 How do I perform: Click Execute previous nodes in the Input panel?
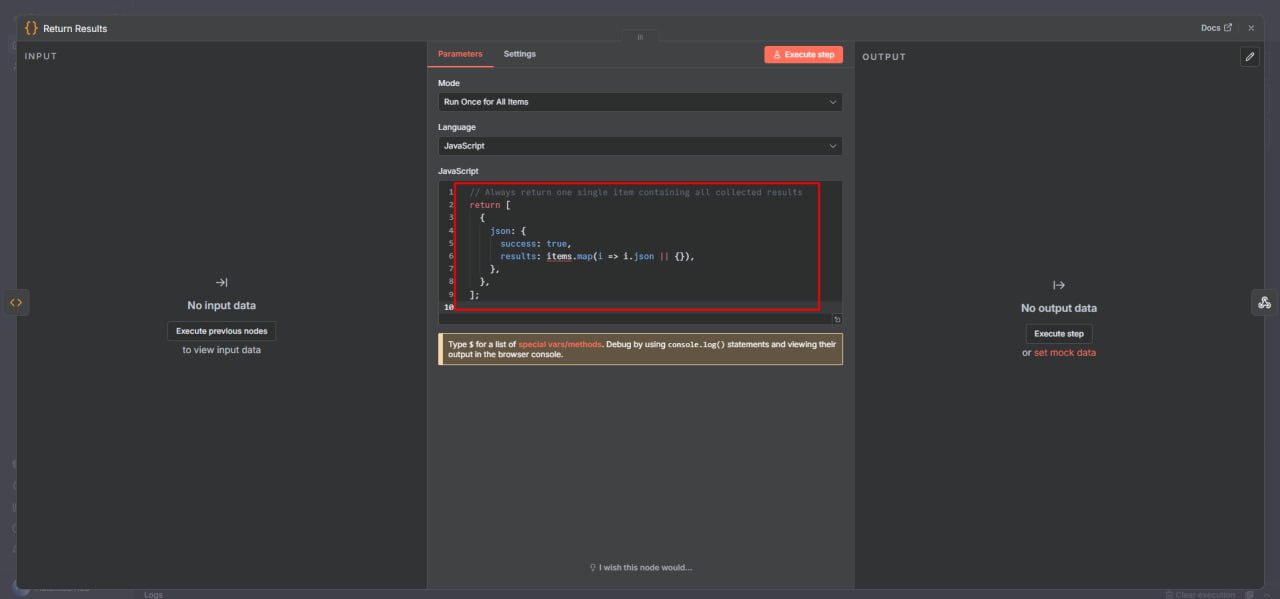[221, 330]
